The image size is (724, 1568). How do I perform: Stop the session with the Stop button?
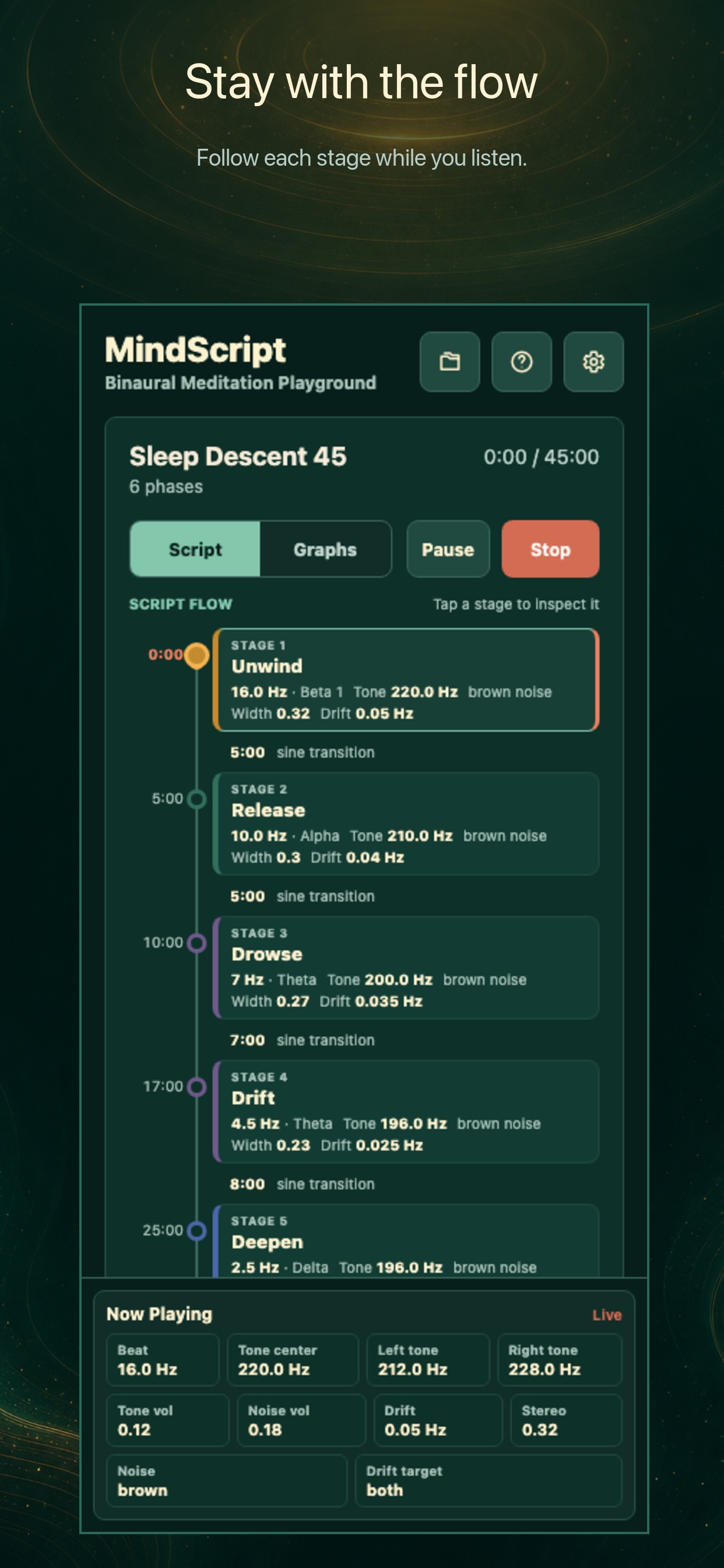551,549
